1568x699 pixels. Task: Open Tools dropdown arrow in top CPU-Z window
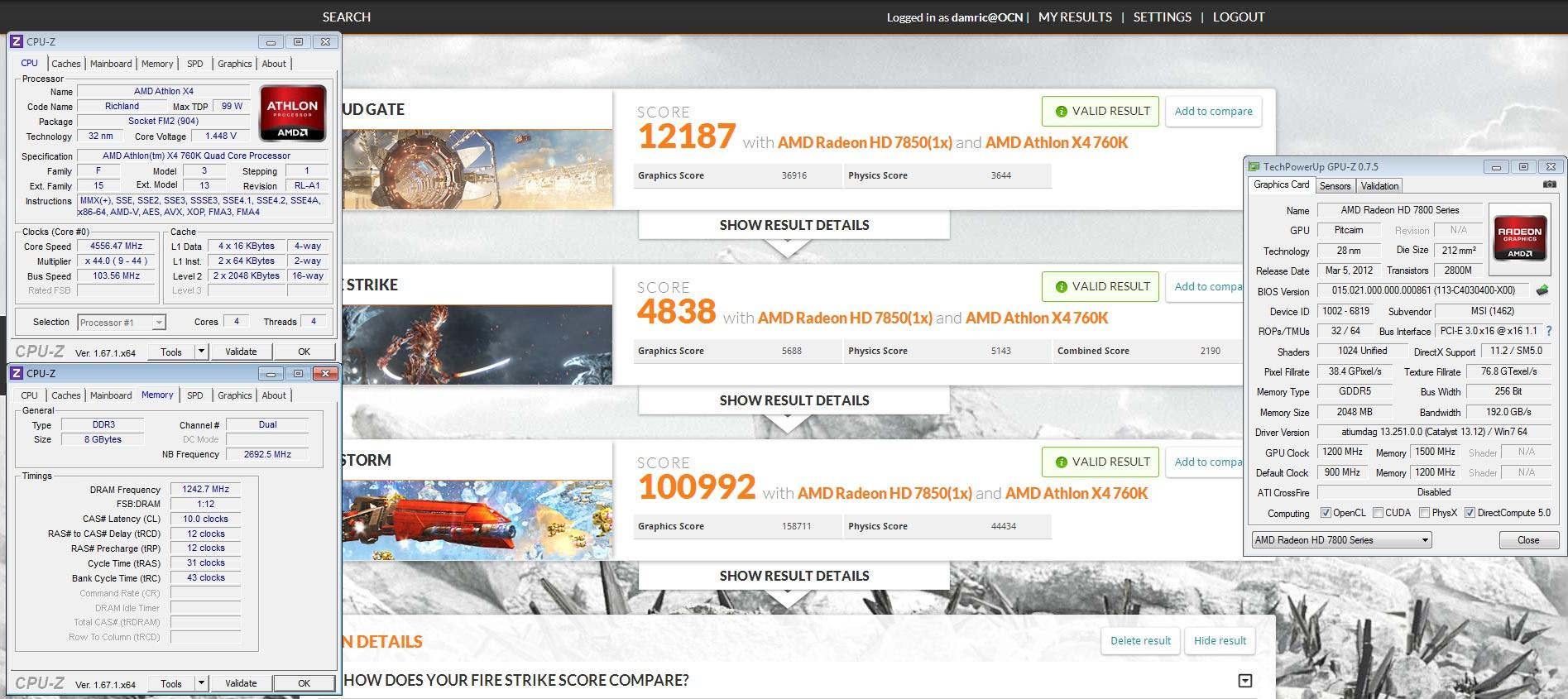pos(201,352)
